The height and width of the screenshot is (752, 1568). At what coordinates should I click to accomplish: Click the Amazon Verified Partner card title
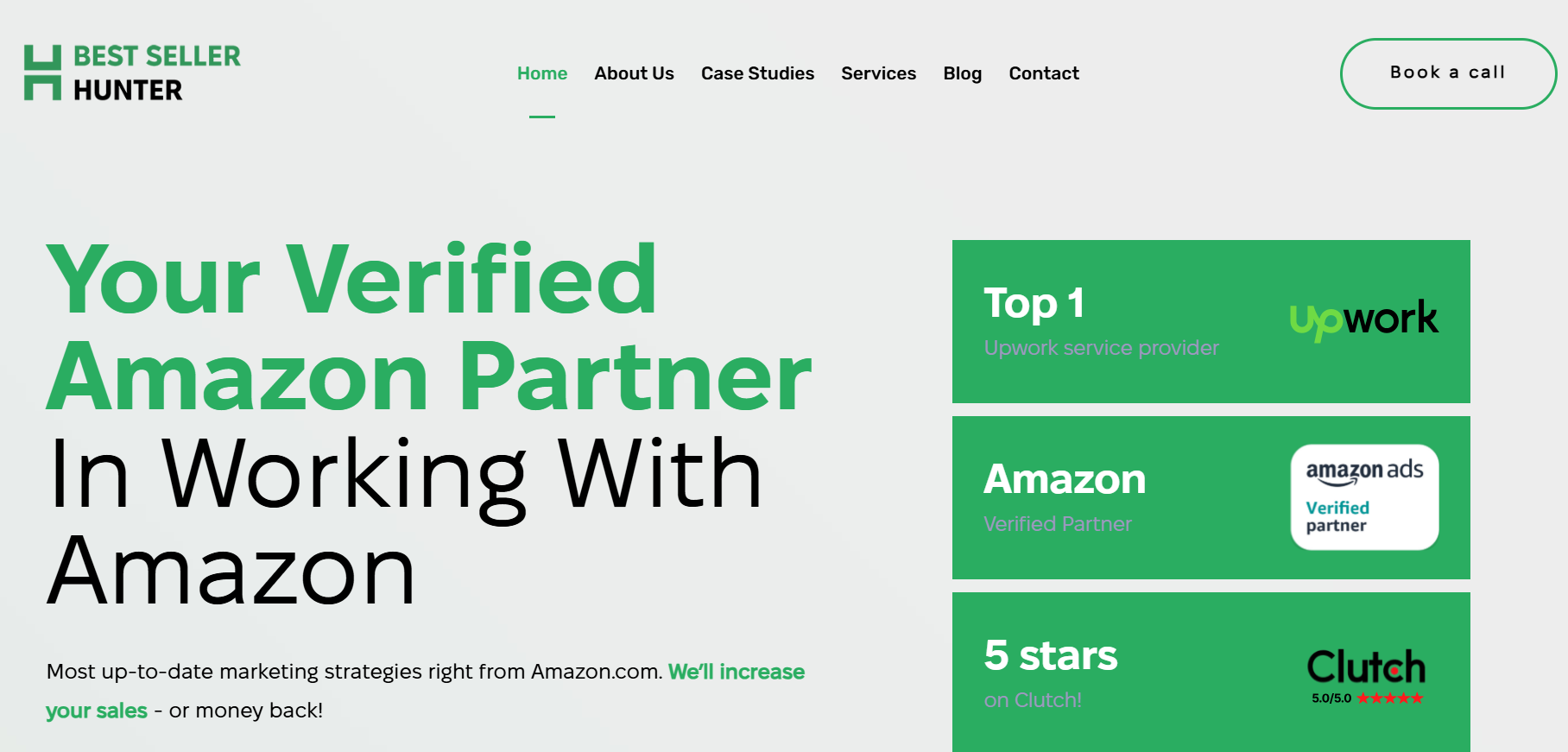(1065, 479)
